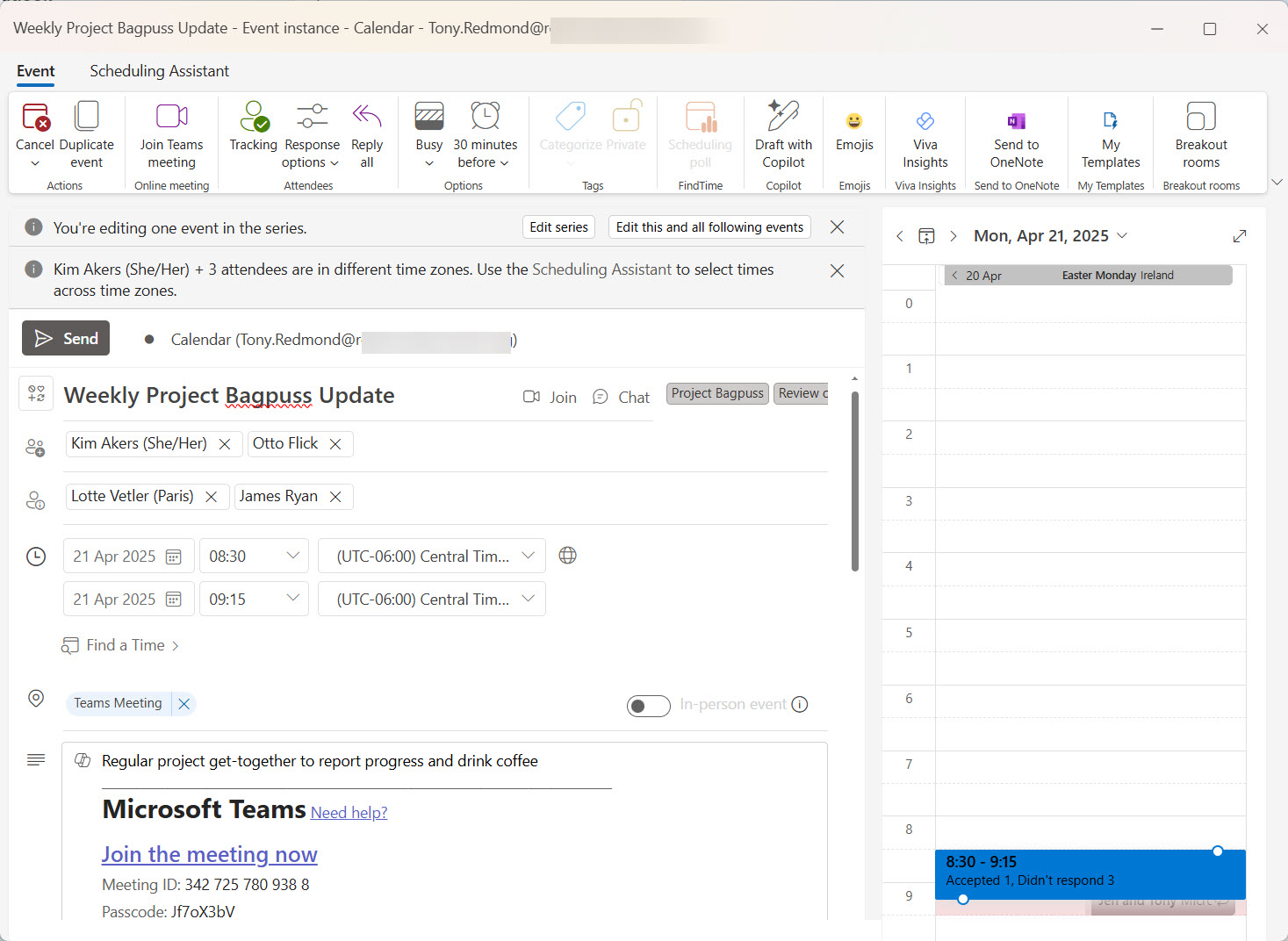Select the Event tab
The height and width of the screenshot is (941, 1288).
pos(35,71)
